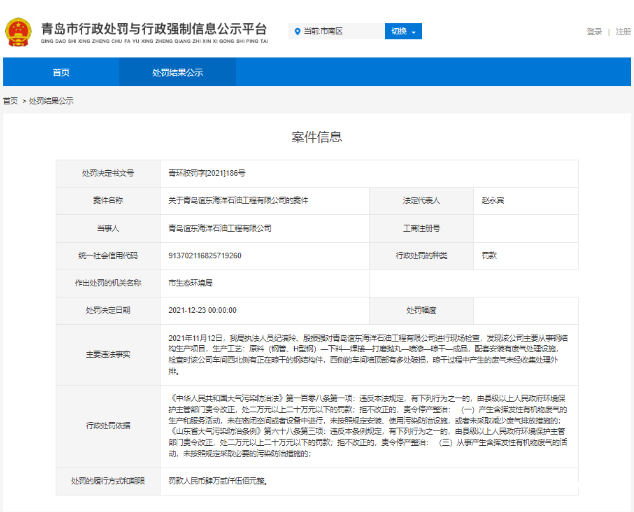Screen dimensions: 634x512
Task: Click the 登录 login link
Action: pos(594,32)
